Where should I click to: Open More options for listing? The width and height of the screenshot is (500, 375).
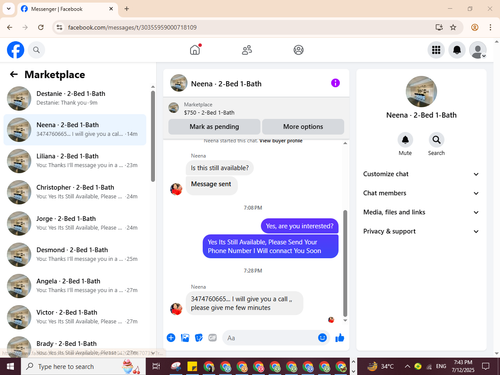303,127
